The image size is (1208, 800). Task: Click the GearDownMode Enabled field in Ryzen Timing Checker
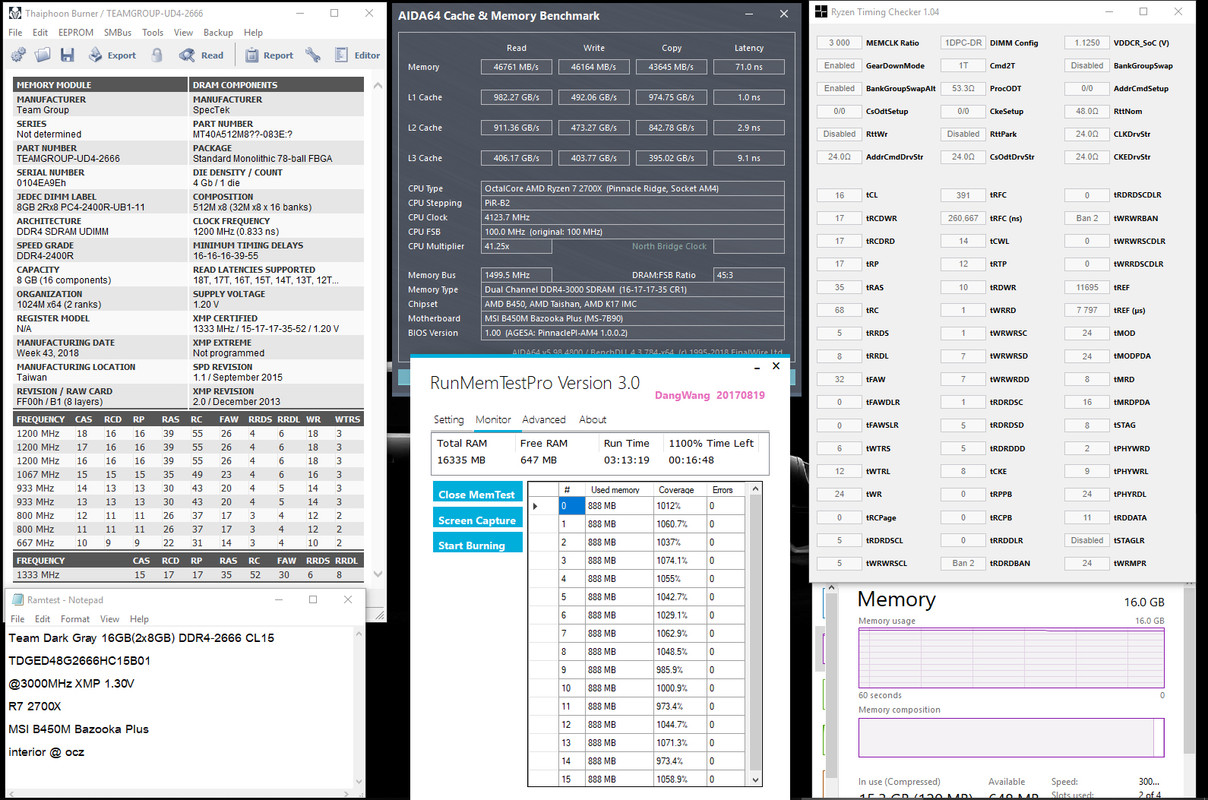pos(839,65)
